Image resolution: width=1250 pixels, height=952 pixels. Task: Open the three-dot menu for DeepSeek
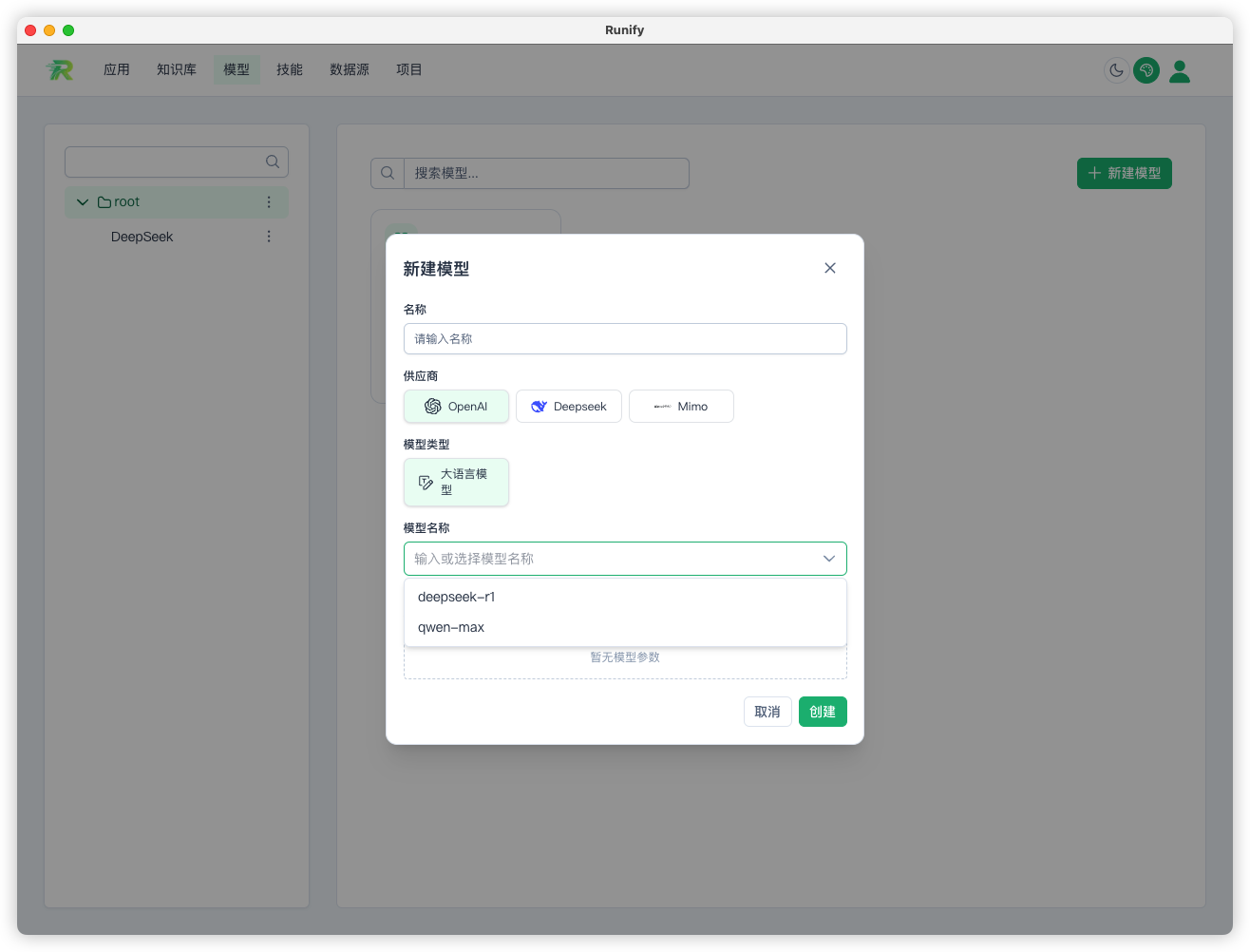point(269,237)
